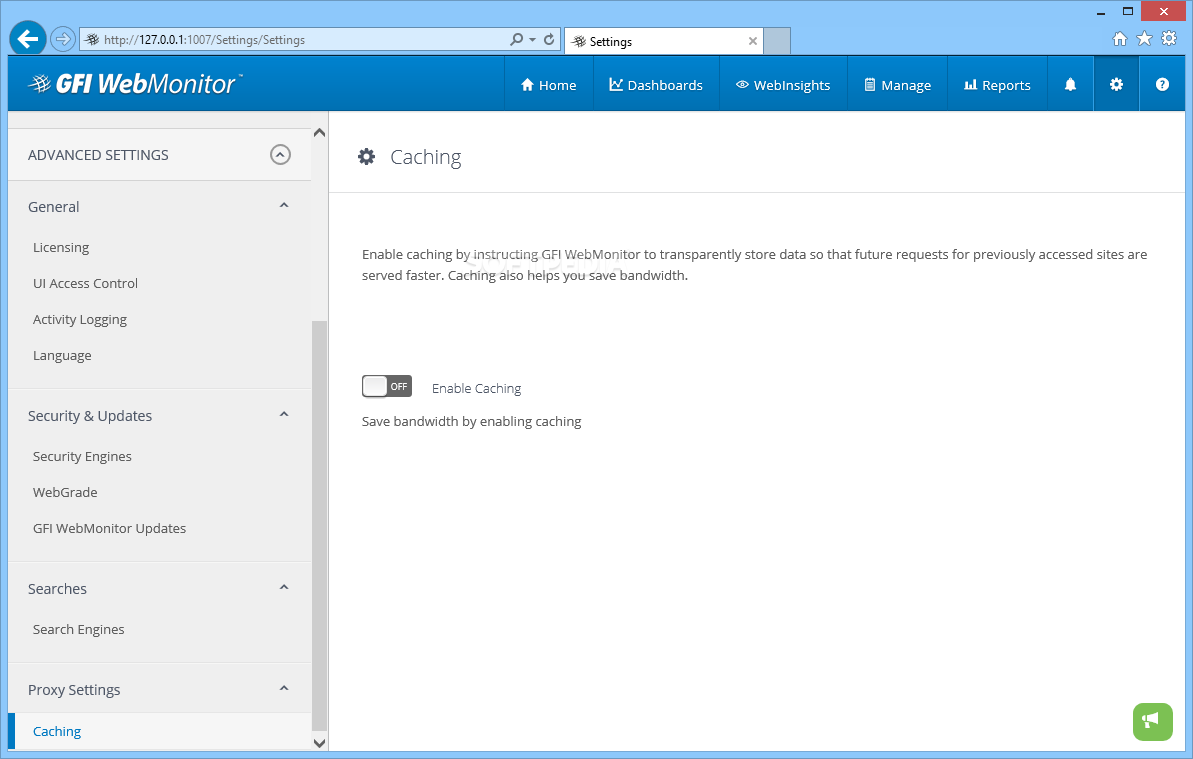This screenshot has width=1193, height=759.
Task: Open the Dashboards menu
Action: pos(656,84)
